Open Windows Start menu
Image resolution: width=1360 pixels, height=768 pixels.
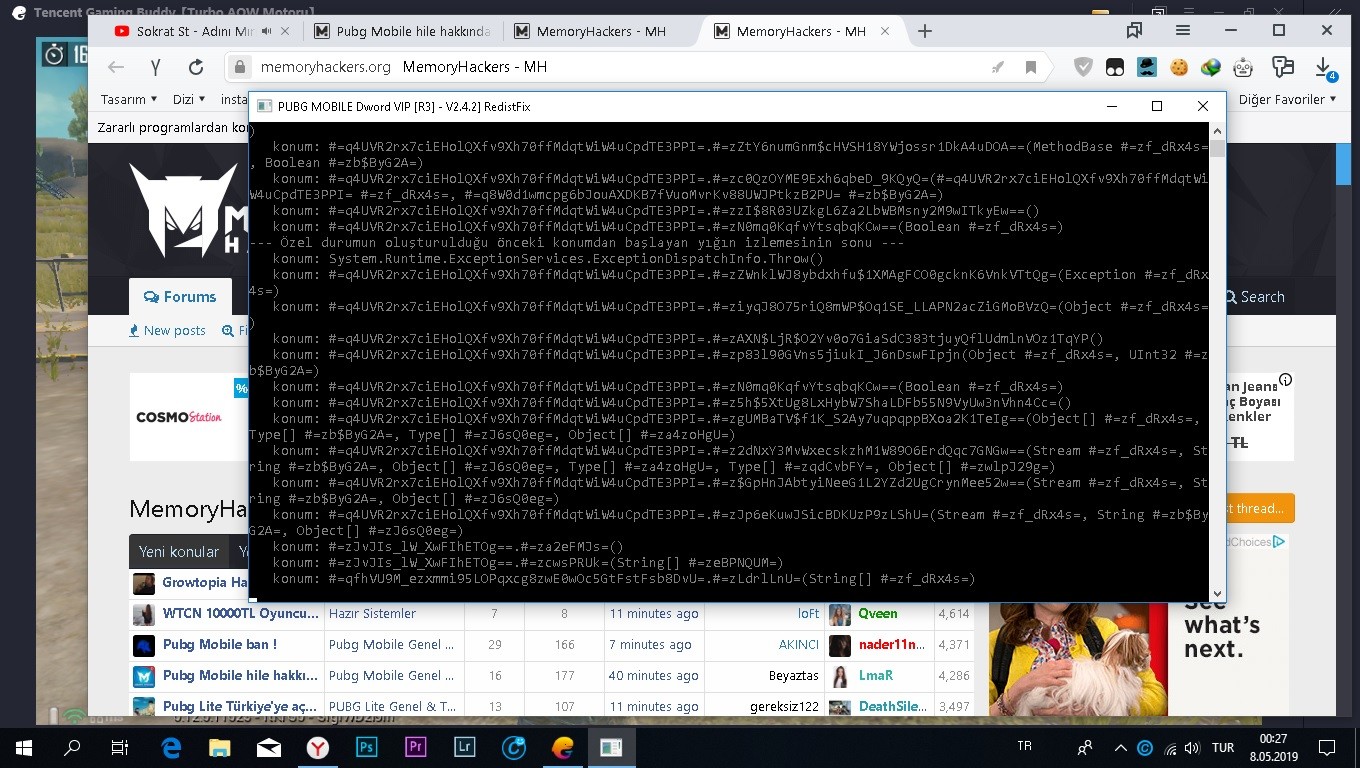(23, 747)
